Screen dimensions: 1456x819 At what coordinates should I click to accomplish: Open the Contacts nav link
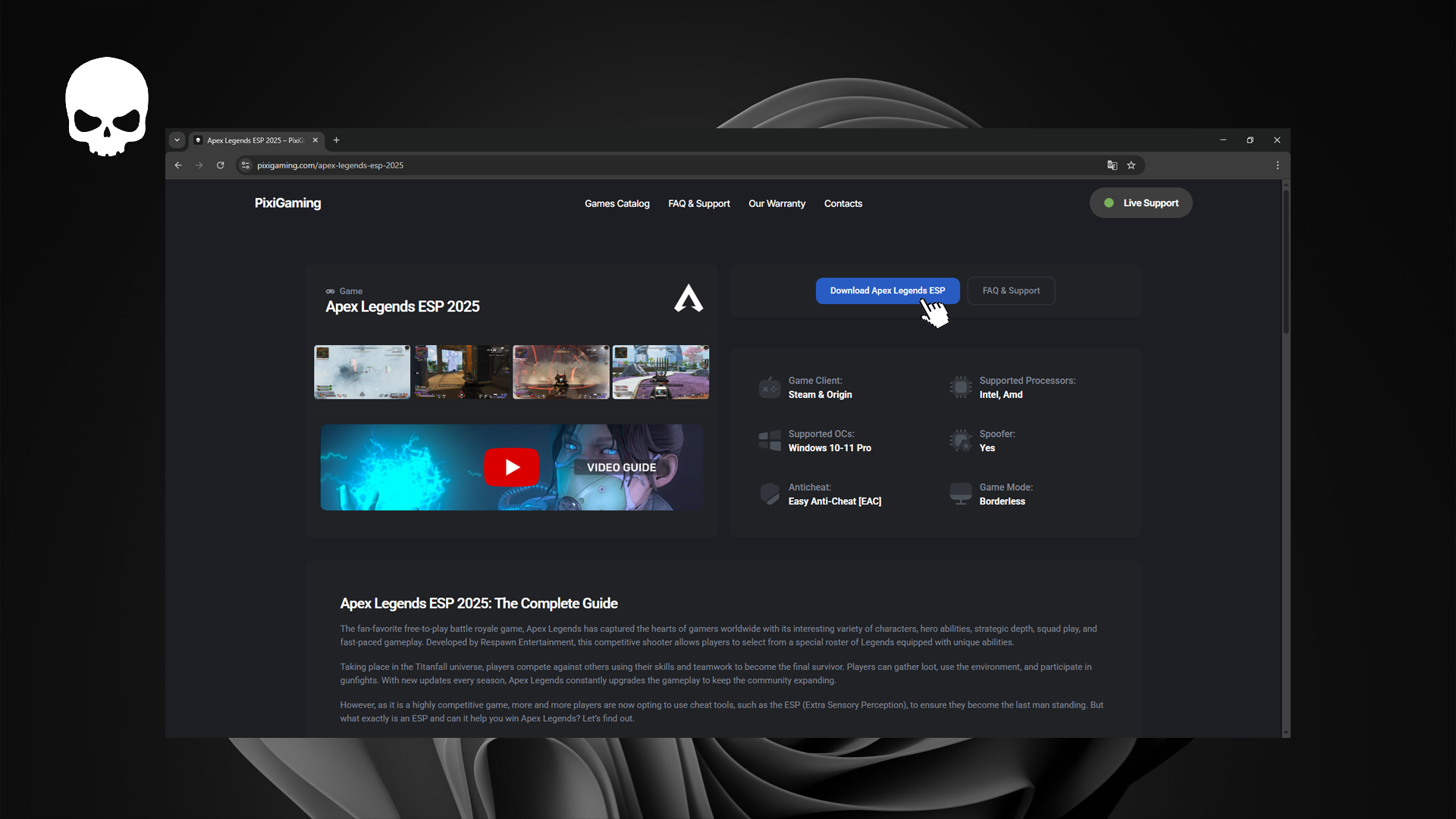[x=843, y=204]
